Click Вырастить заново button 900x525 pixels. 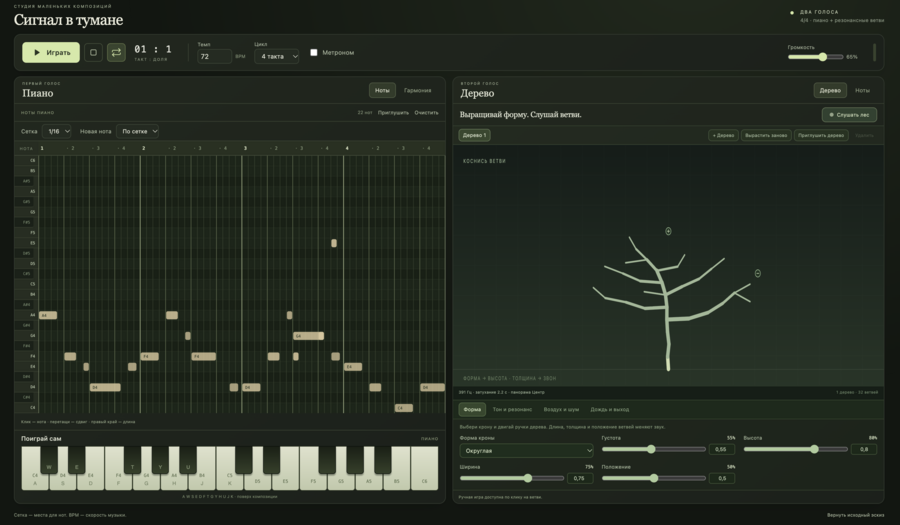tap(766, 135)
